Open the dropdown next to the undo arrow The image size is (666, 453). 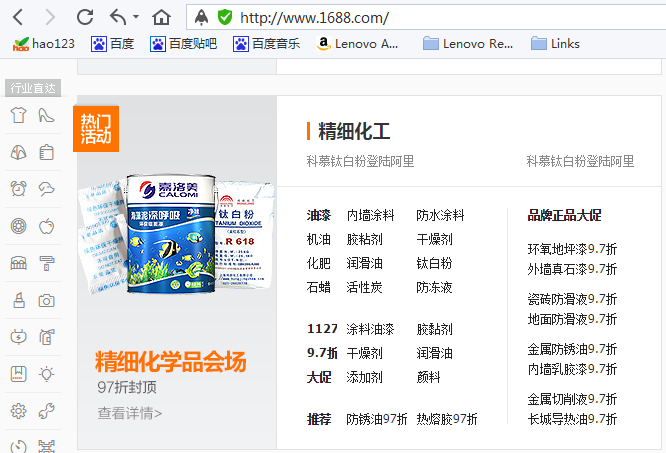click(136, 17)
